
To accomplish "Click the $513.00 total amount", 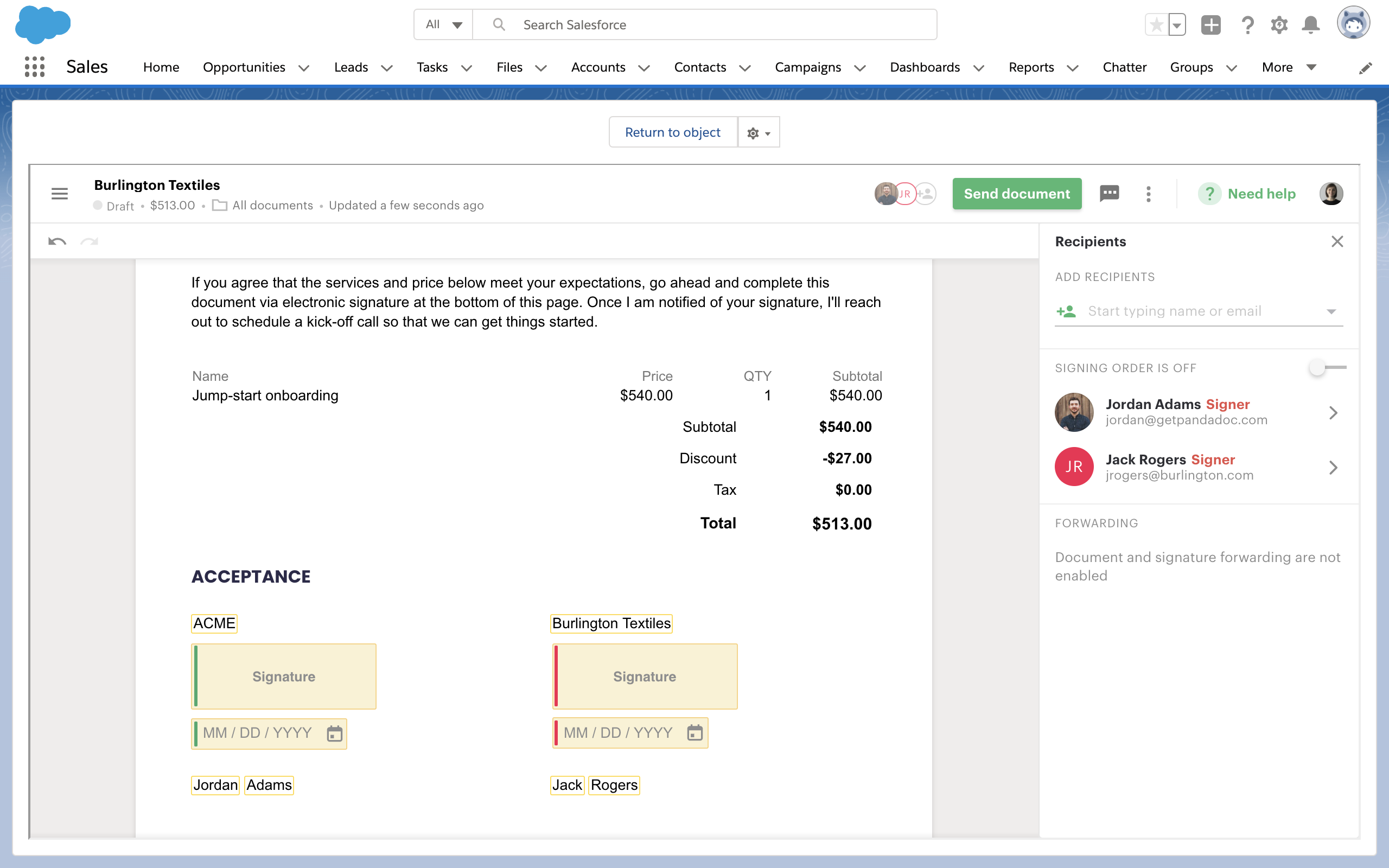I will pyautogui.click(x=842, y=524).
